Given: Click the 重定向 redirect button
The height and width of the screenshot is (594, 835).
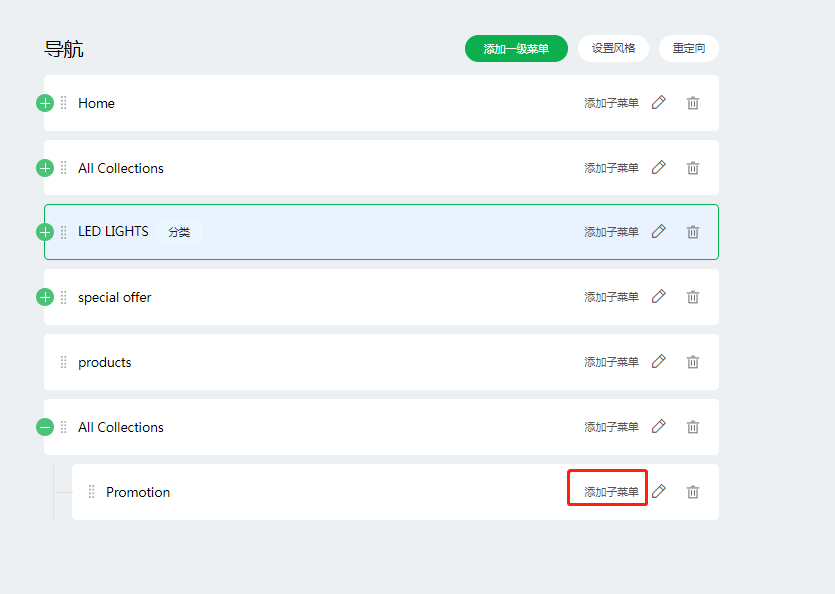Looking at the screenshot, I should (x=689, y=48).
